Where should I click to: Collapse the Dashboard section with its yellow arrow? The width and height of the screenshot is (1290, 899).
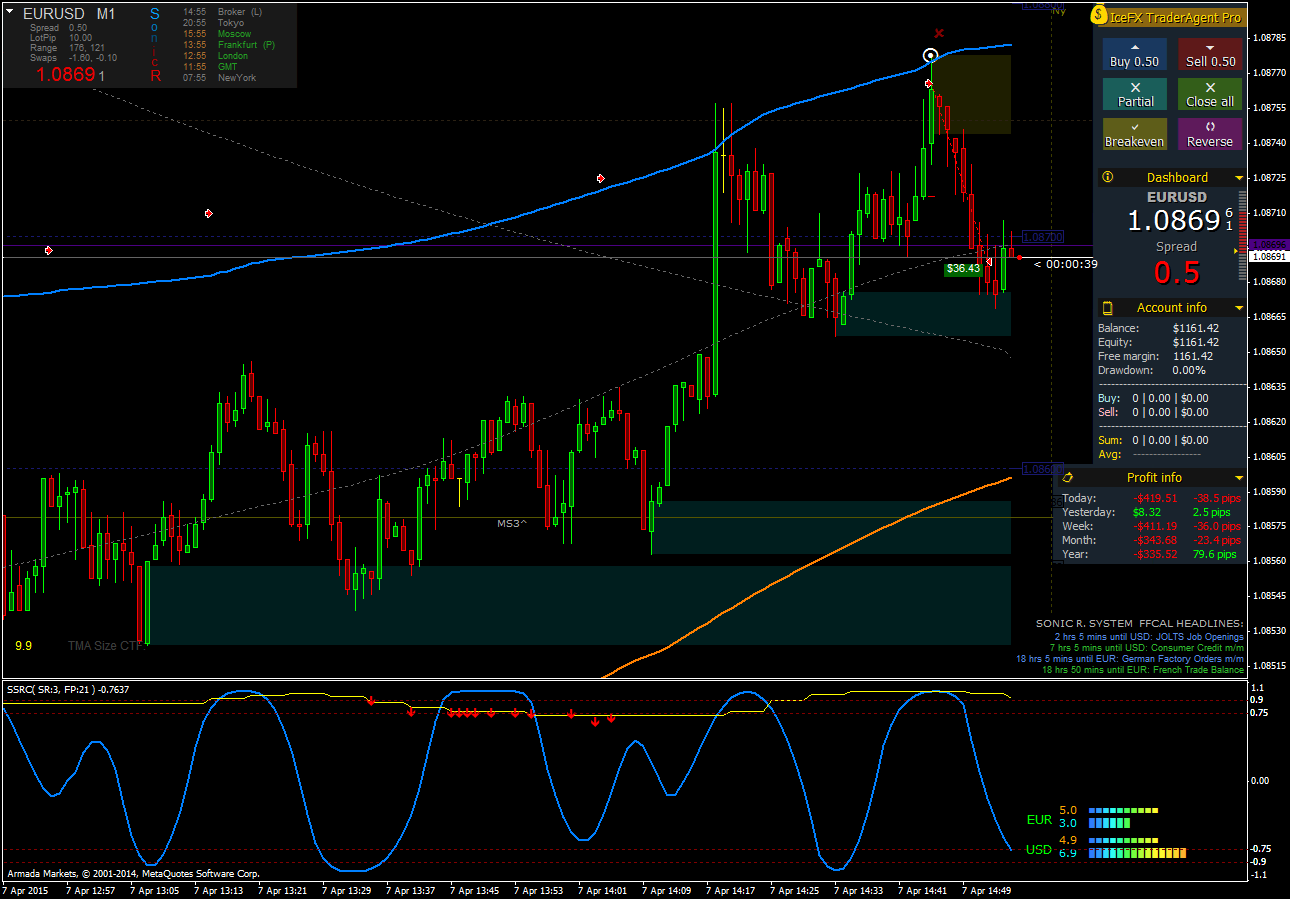coord(1239,178)
